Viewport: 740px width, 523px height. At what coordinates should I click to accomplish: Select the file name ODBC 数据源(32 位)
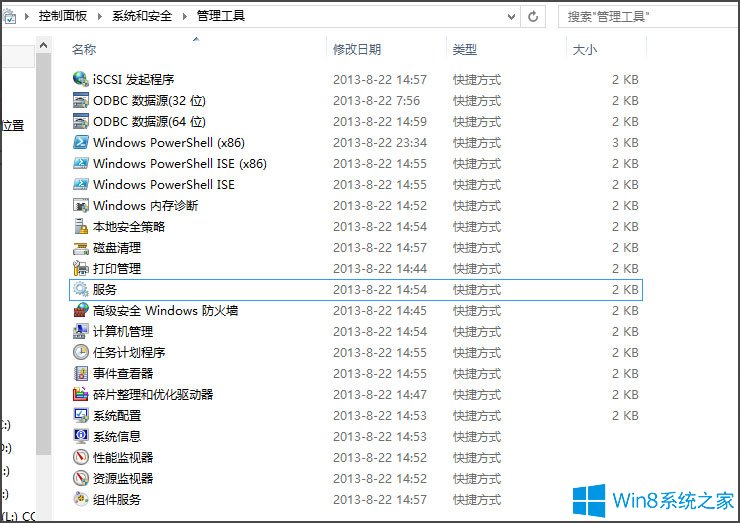click(150, 101)
